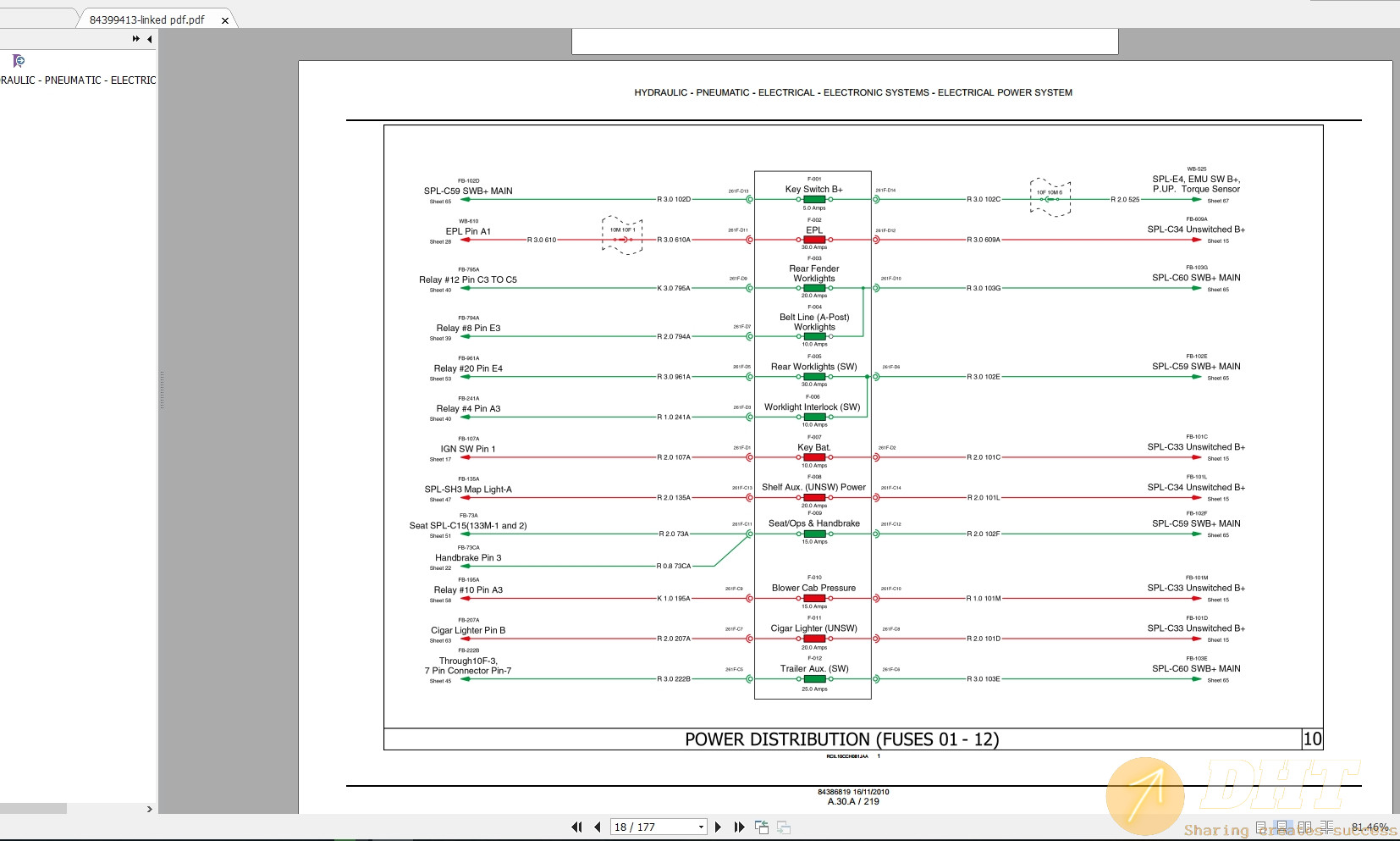
Task: Go to the first page
Action: point(576,827)
